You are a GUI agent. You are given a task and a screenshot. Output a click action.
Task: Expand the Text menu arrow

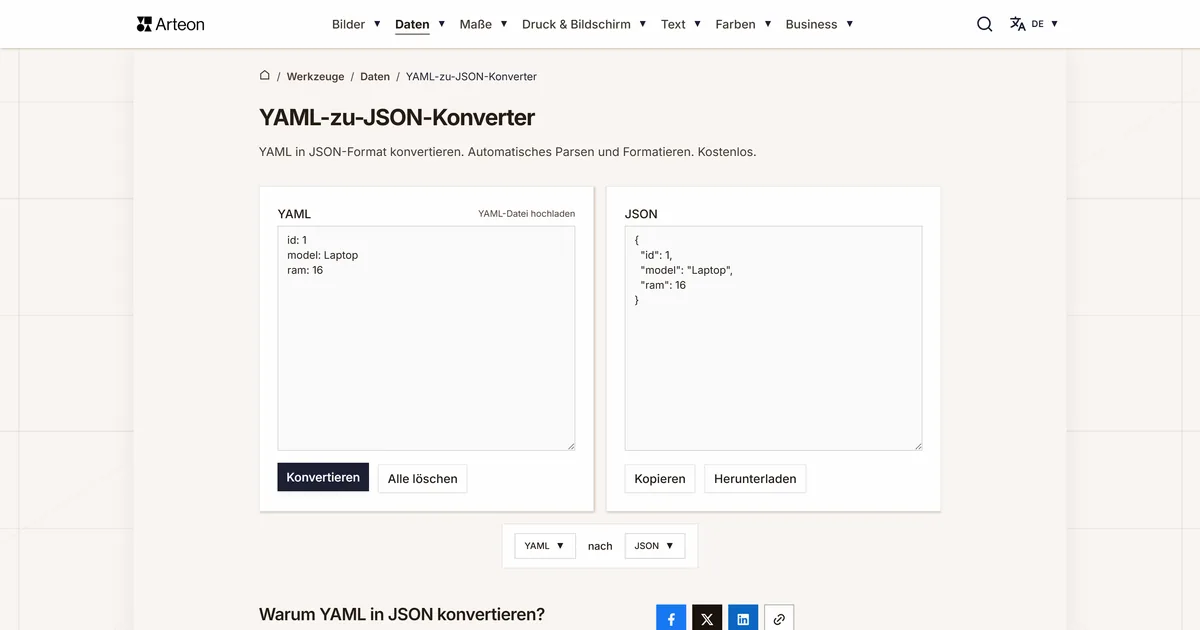tap(698, 24)
